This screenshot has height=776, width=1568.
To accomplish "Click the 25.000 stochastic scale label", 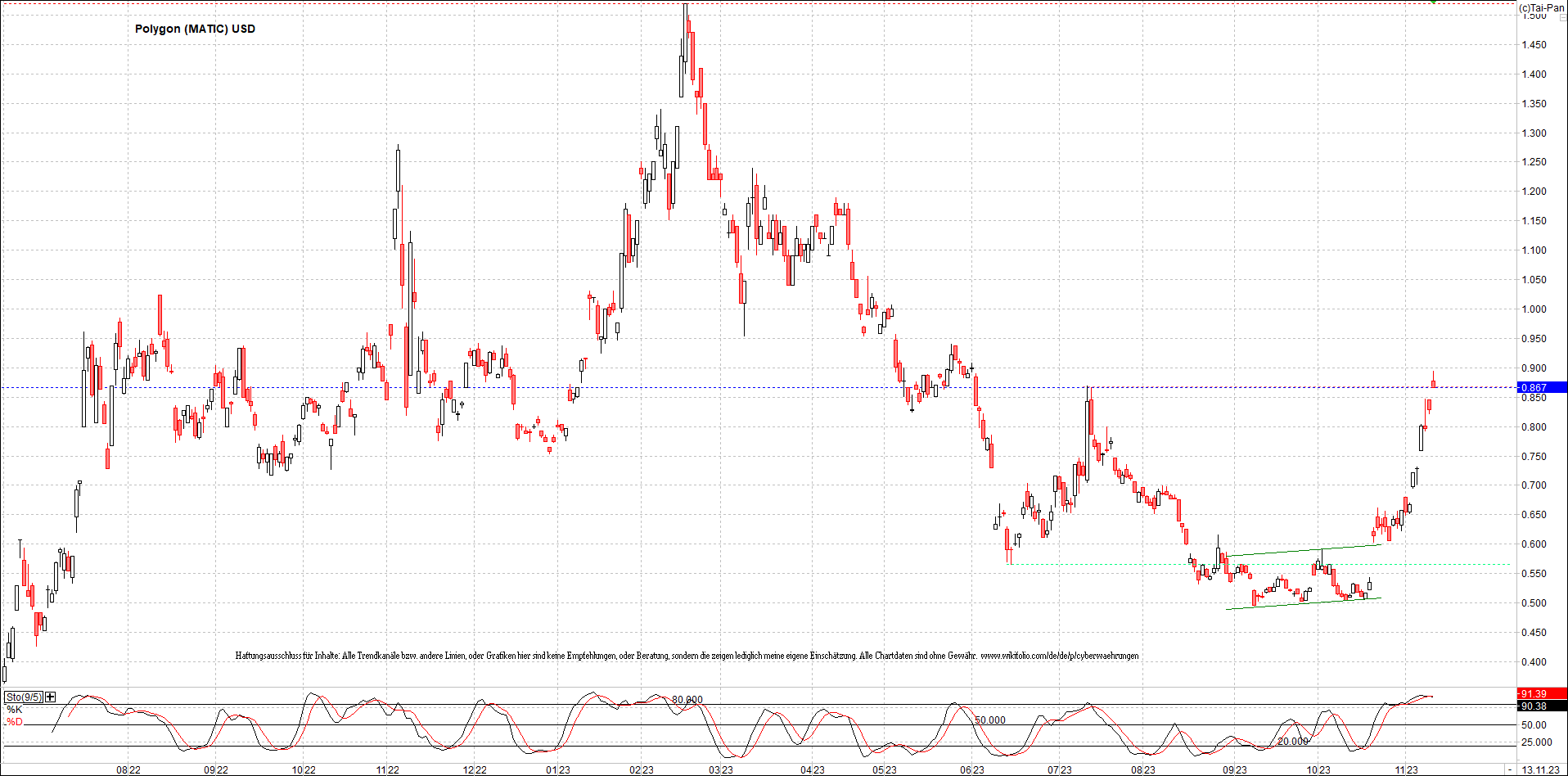I will (x=1537, y=742).
